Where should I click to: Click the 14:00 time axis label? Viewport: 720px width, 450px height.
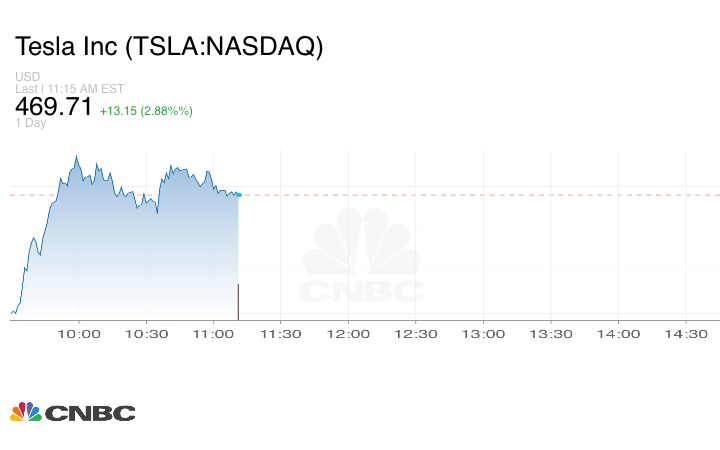pos(619,334)
